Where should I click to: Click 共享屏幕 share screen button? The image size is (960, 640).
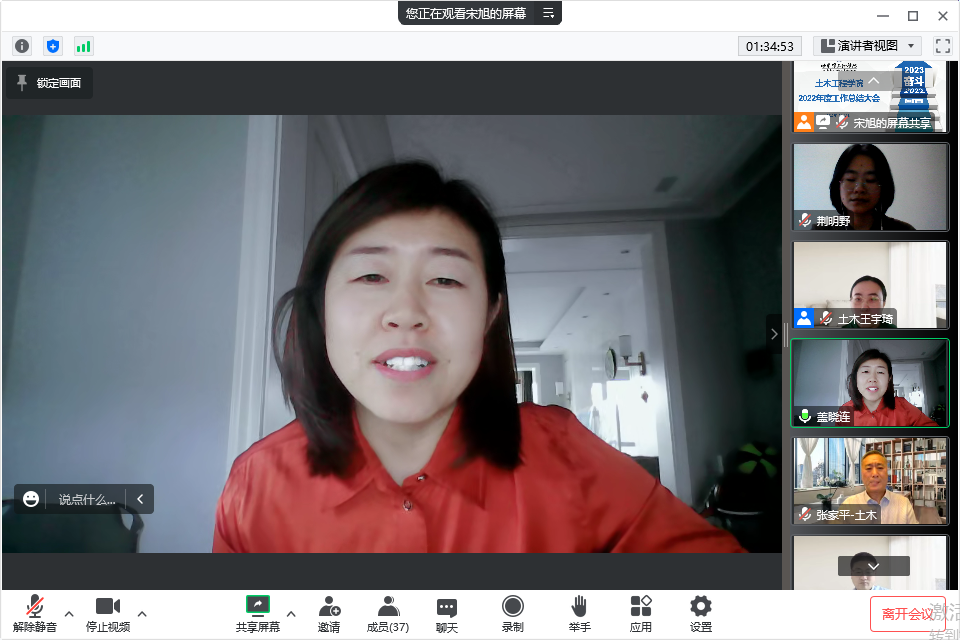[x=258, y=613]
